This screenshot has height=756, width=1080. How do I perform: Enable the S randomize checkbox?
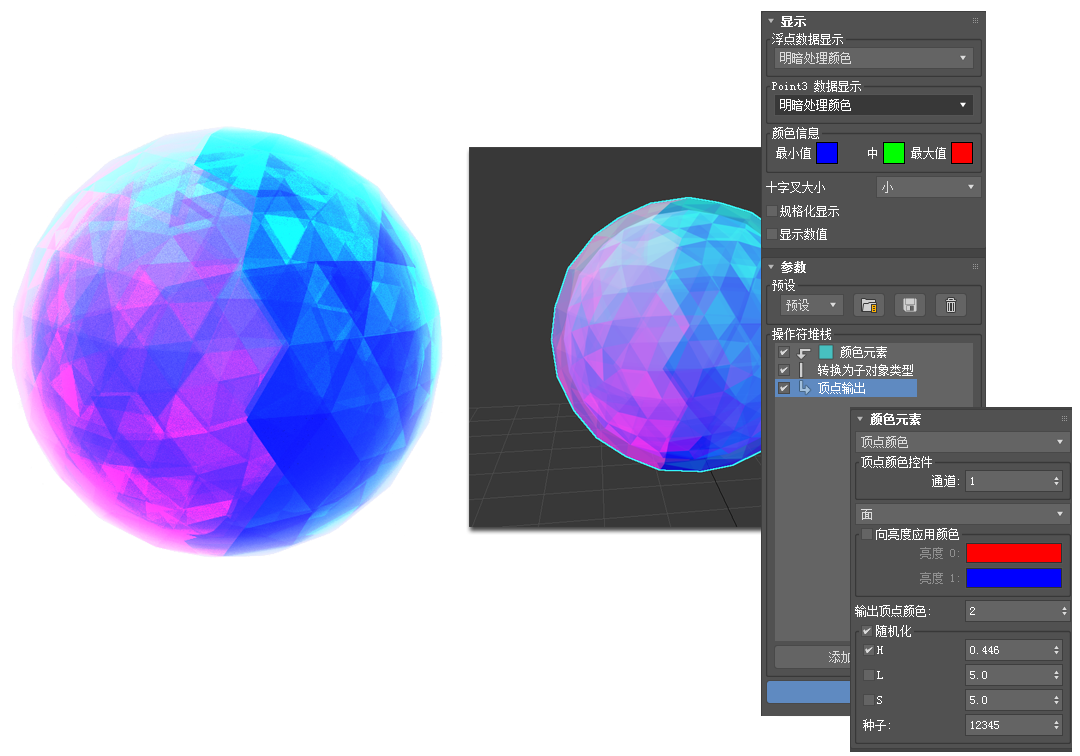click(x=869, y=700)
